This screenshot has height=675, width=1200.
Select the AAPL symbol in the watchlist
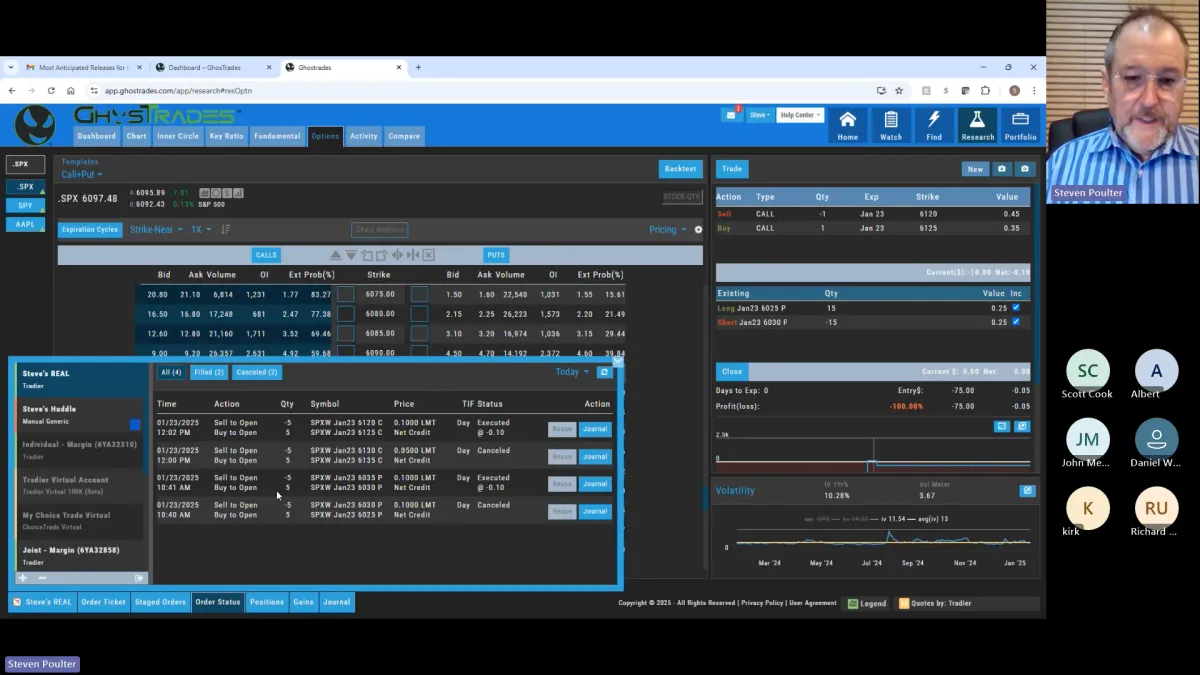point(26,224)
